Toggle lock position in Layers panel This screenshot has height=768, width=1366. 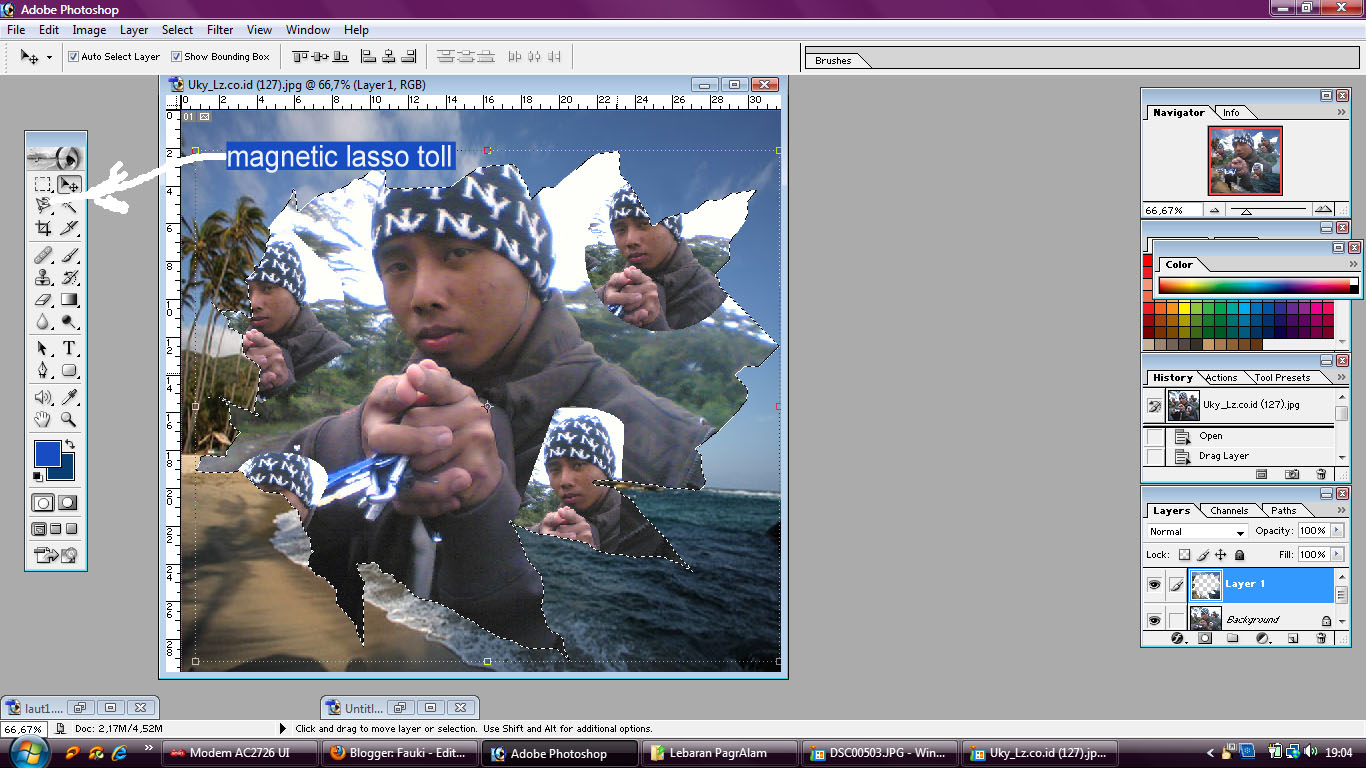1221,555
